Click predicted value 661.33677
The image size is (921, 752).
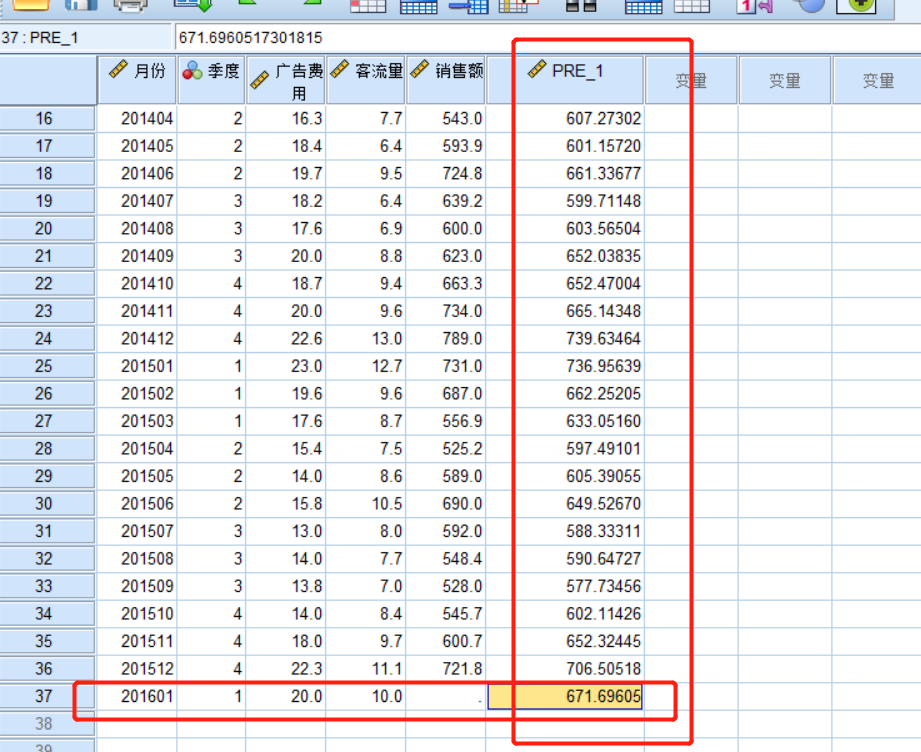(x=565, y=173)
